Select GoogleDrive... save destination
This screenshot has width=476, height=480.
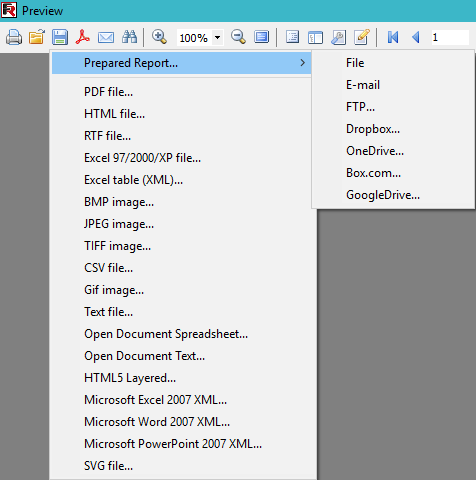pyautogui.click(x=383, y=195)
